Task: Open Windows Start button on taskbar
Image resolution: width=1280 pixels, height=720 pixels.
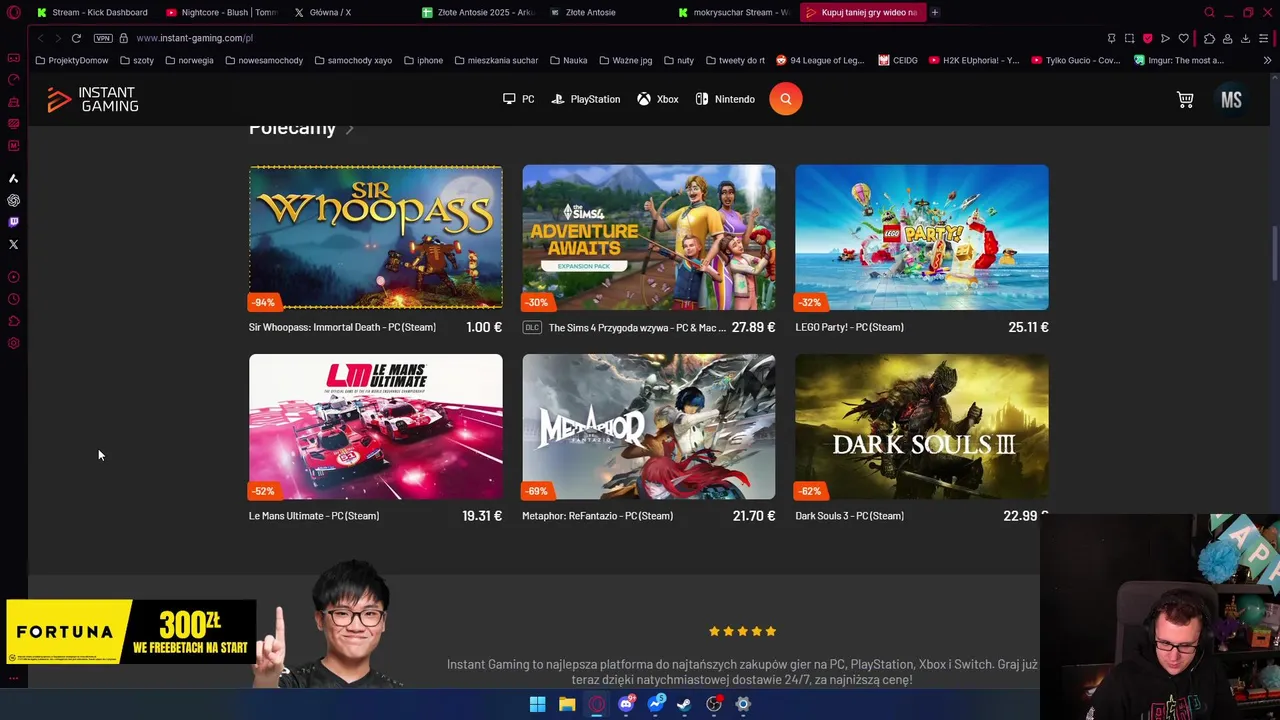Action: (x=537, y=704)
